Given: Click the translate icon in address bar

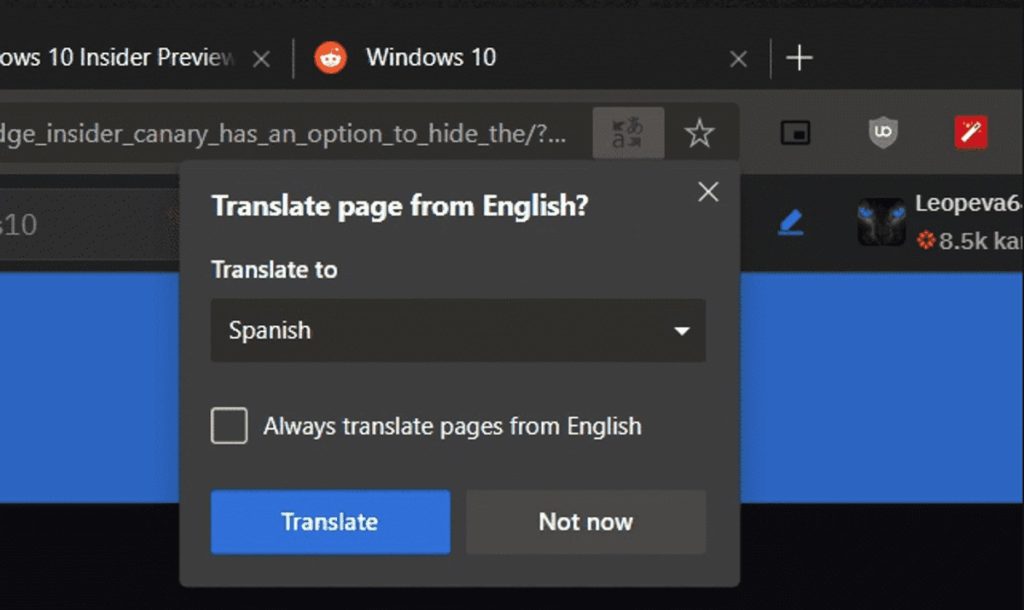Looking at the screenshot, I should [628, 133].
